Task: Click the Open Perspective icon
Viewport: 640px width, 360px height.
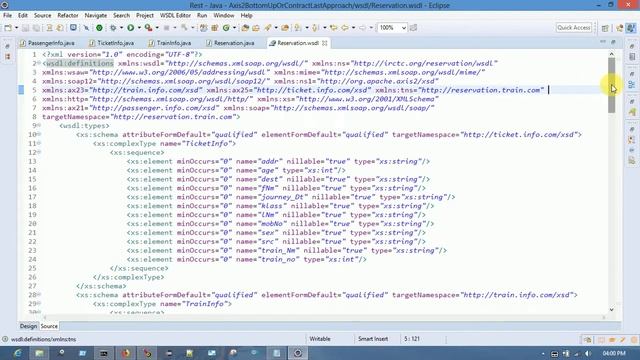Action: (605, 28)
